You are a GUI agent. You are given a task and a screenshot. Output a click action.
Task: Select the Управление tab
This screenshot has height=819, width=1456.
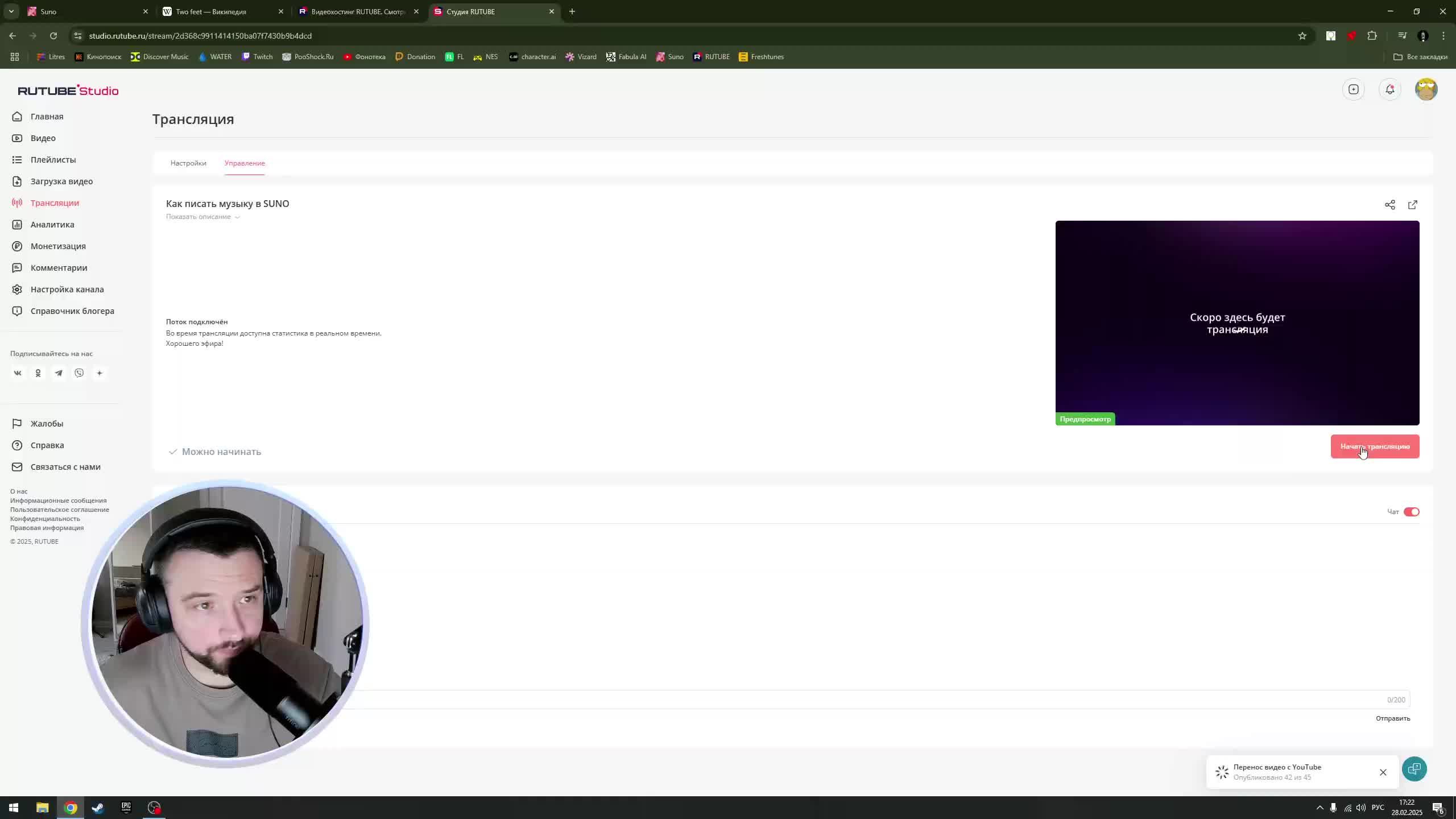coord(244,163)
